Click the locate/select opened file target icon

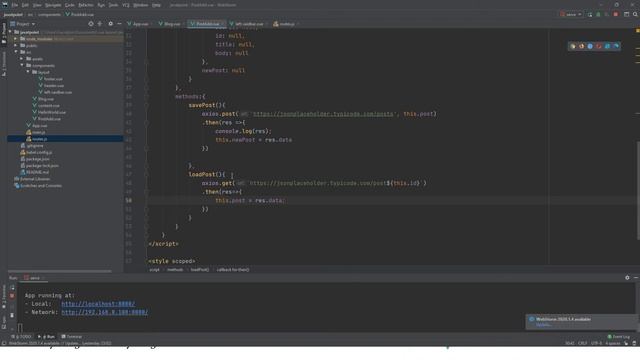click(x=91, y=24)
